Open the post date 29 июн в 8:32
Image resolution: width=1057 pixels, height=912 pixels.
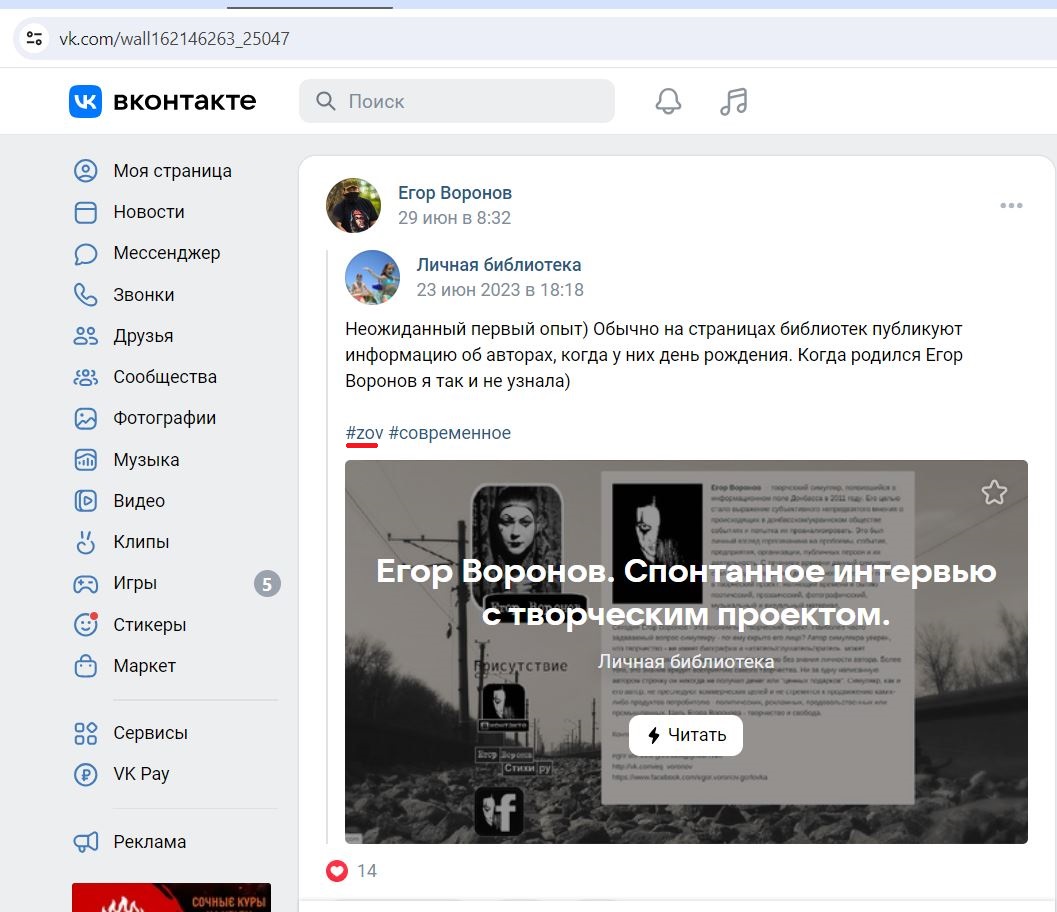coord(454,218)
